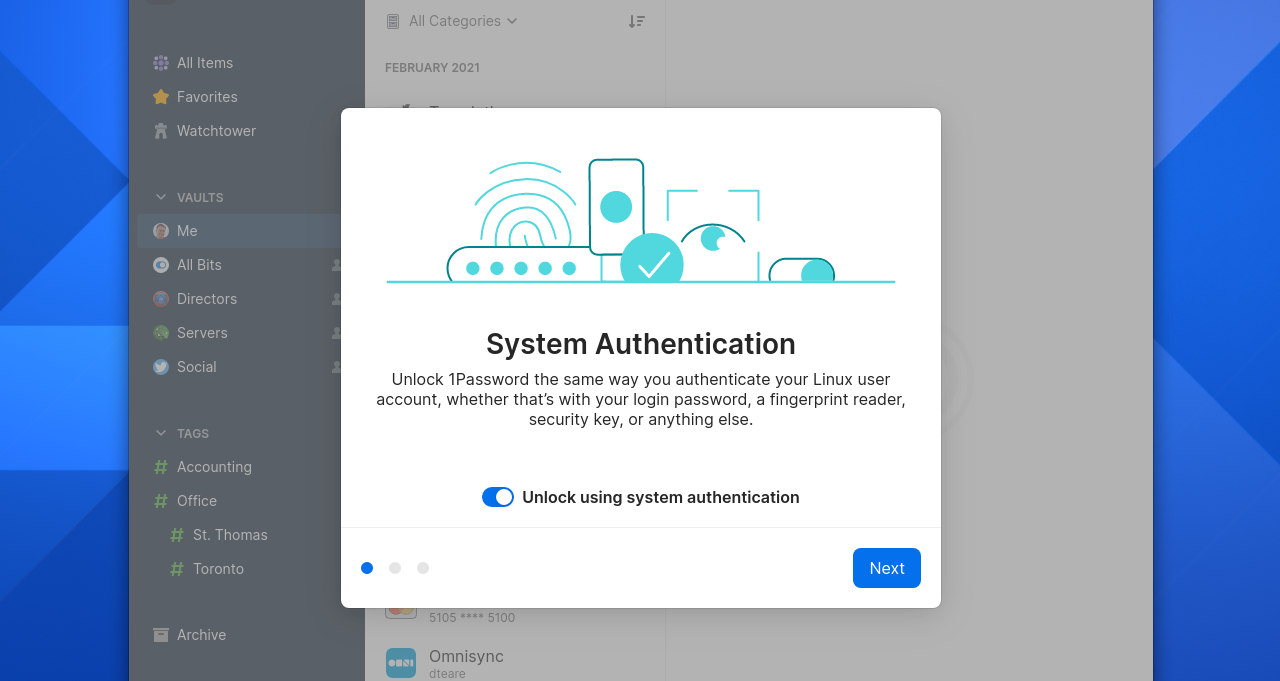This screenshot has height=681, width=1280.
Task: Click the Servers vault icon
Action: point(161,333)
